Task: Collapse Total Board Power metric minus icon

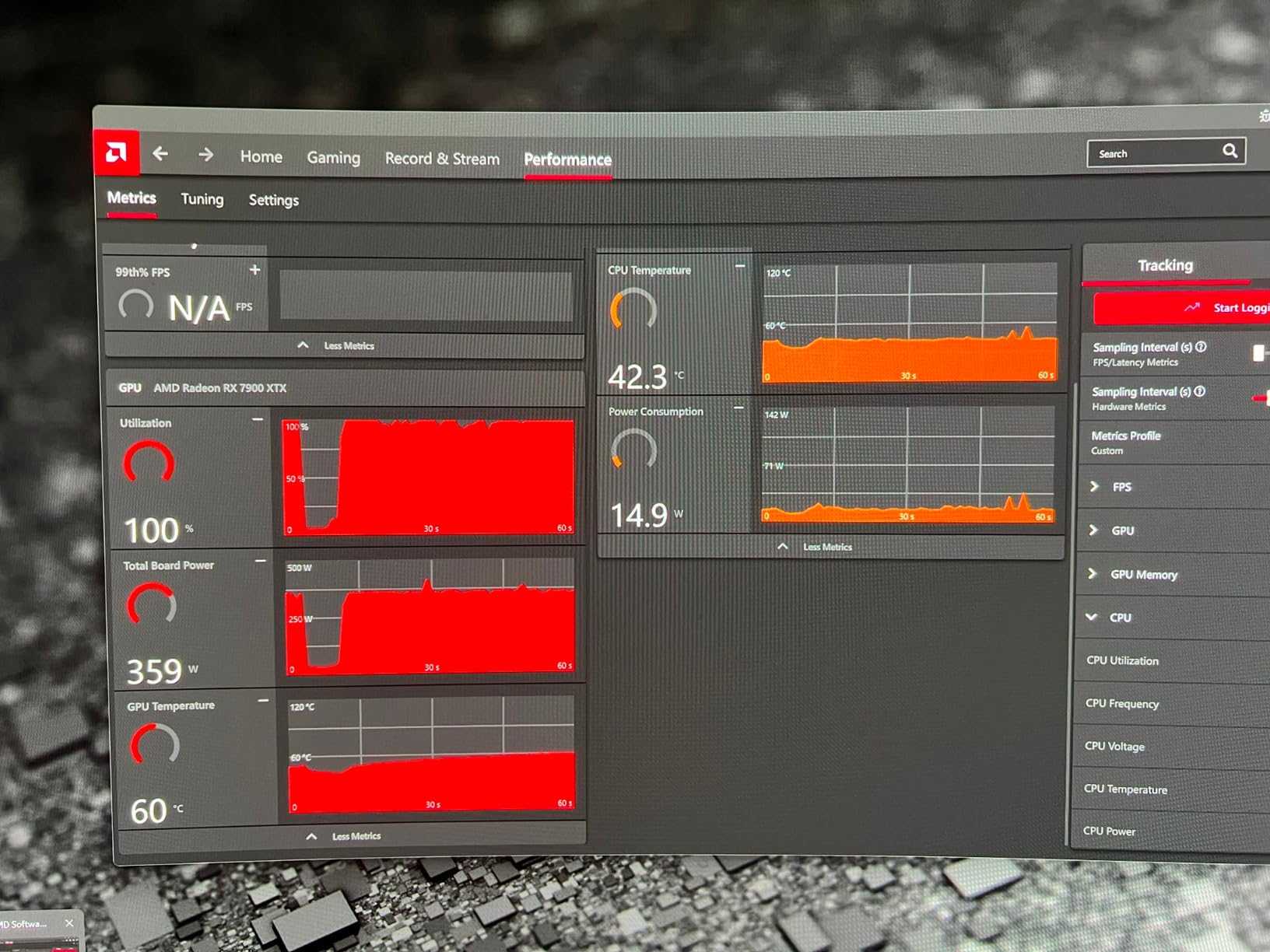Action: point(261,560)
